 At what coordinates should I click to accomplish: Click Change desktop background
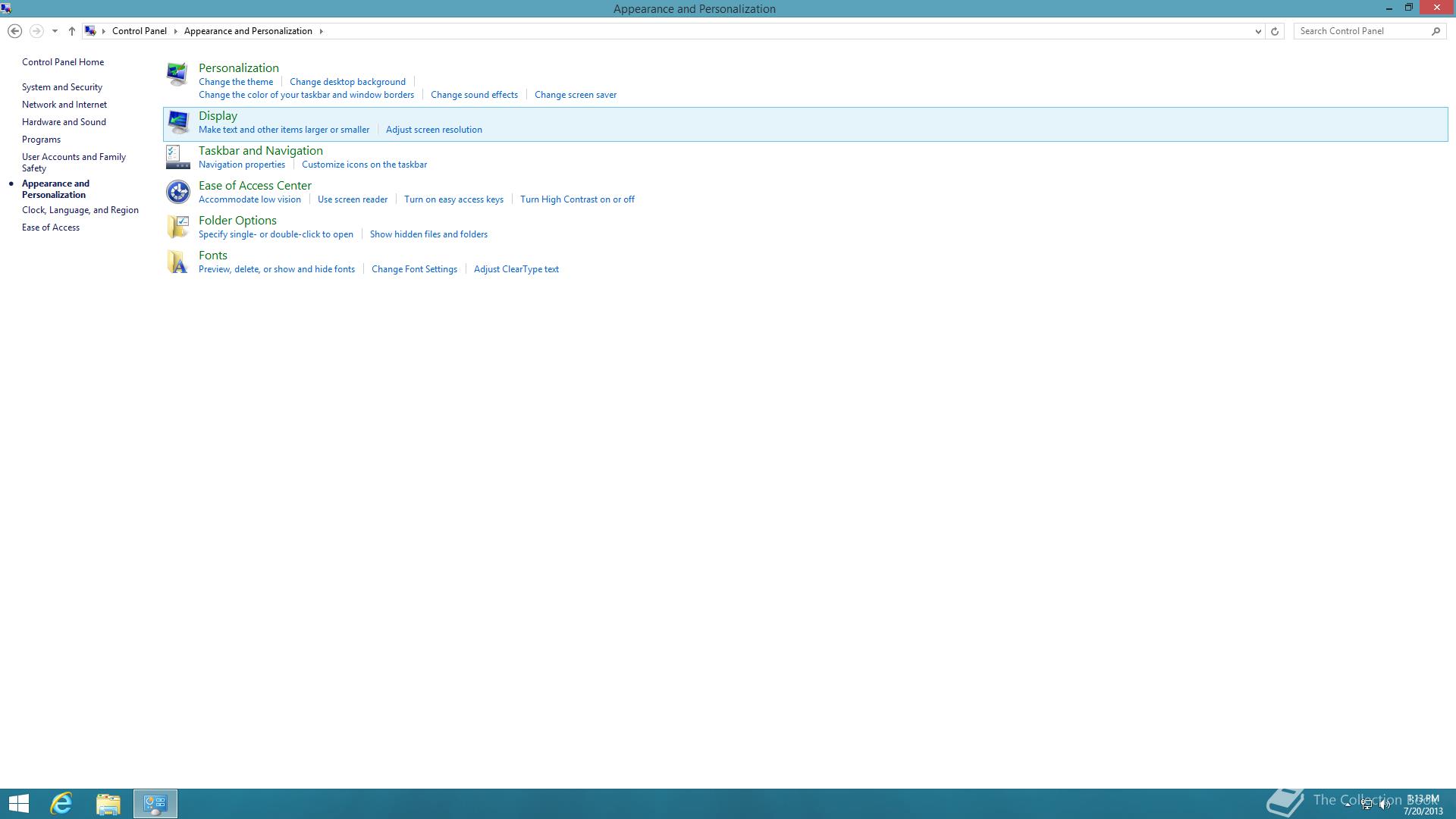click(347, 82)
